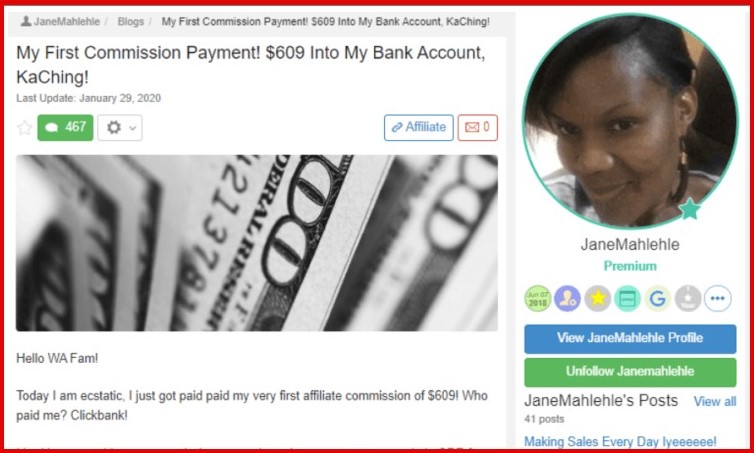Click the yellow star badge
Screen dimensions: 754x453
click(x=598, y=298)
